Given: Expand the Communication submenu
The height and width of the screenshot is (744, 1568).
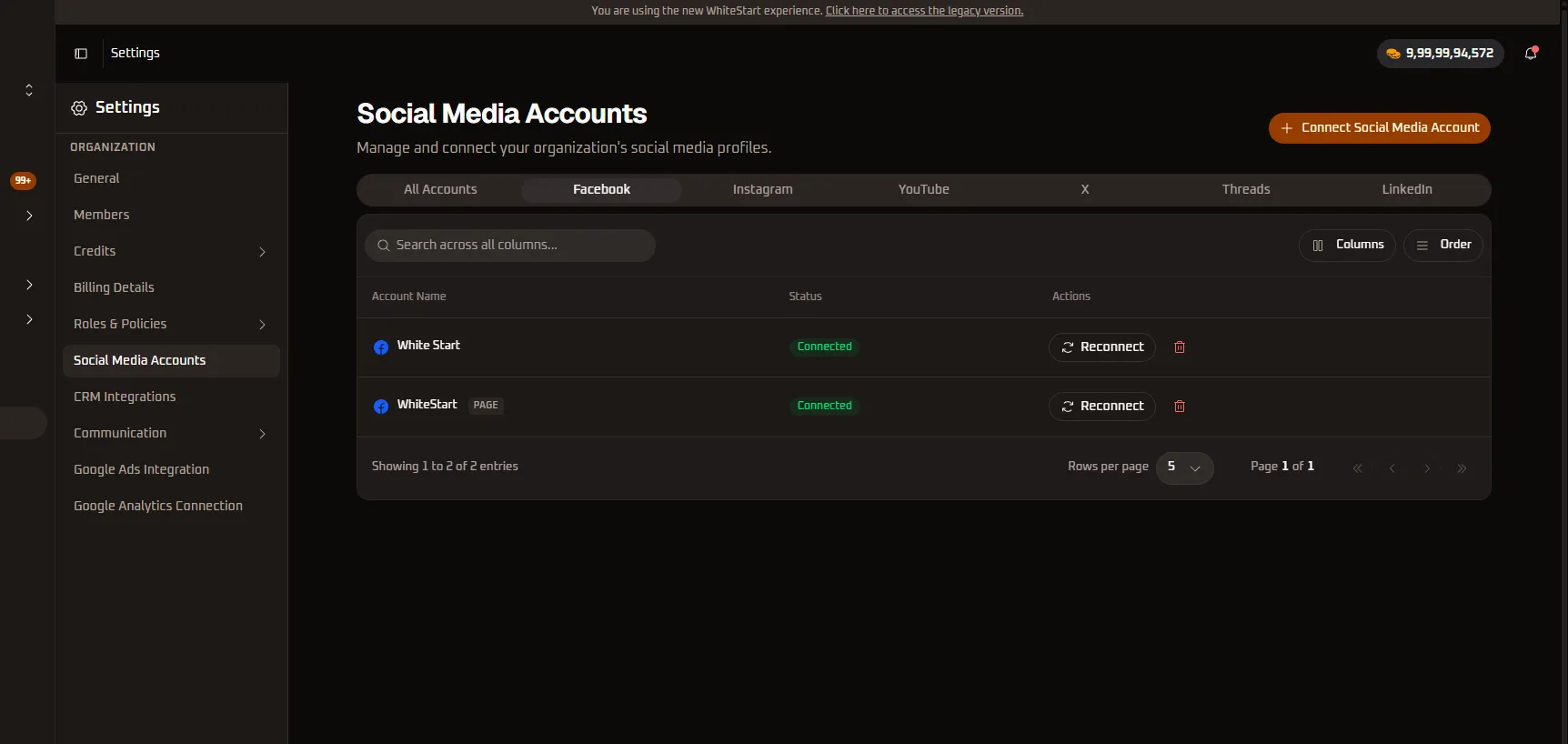Looking at the screenshot, I should pyautogui.click(x=262, y=434).
